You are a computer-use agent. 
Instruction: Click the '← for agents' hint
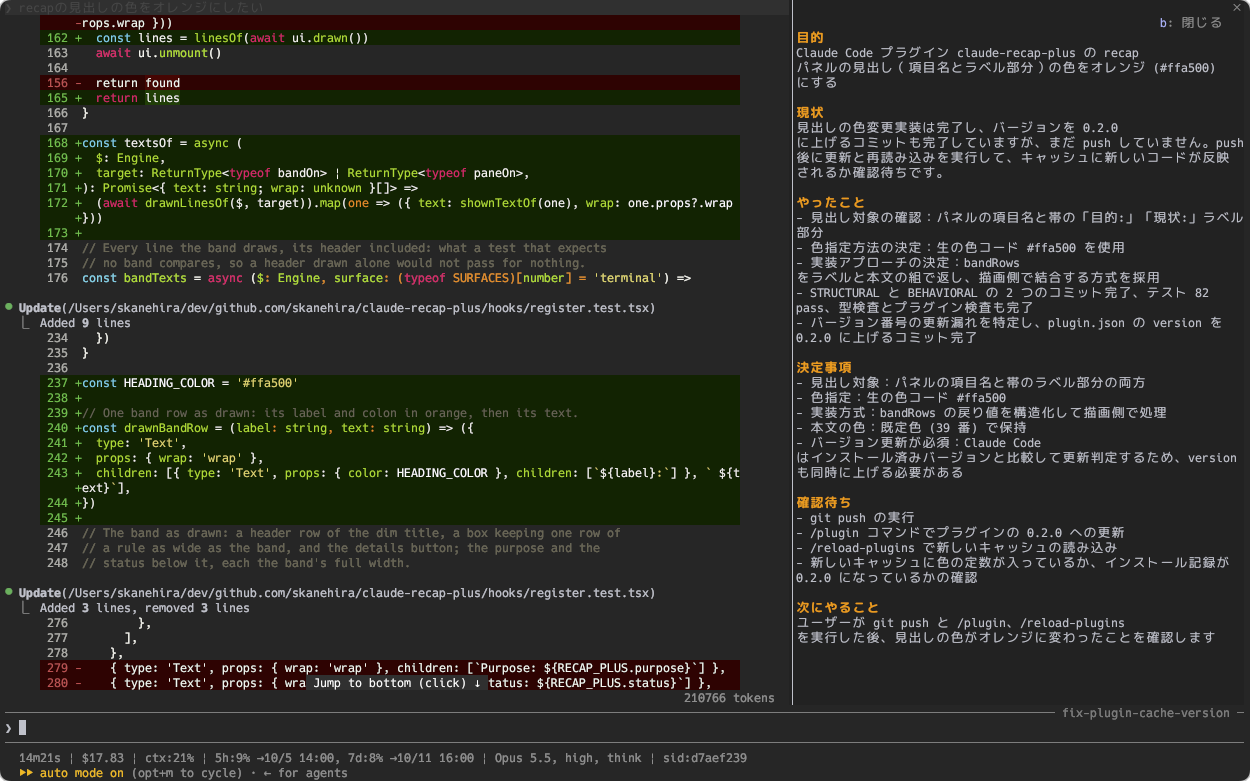click(306, 773)
